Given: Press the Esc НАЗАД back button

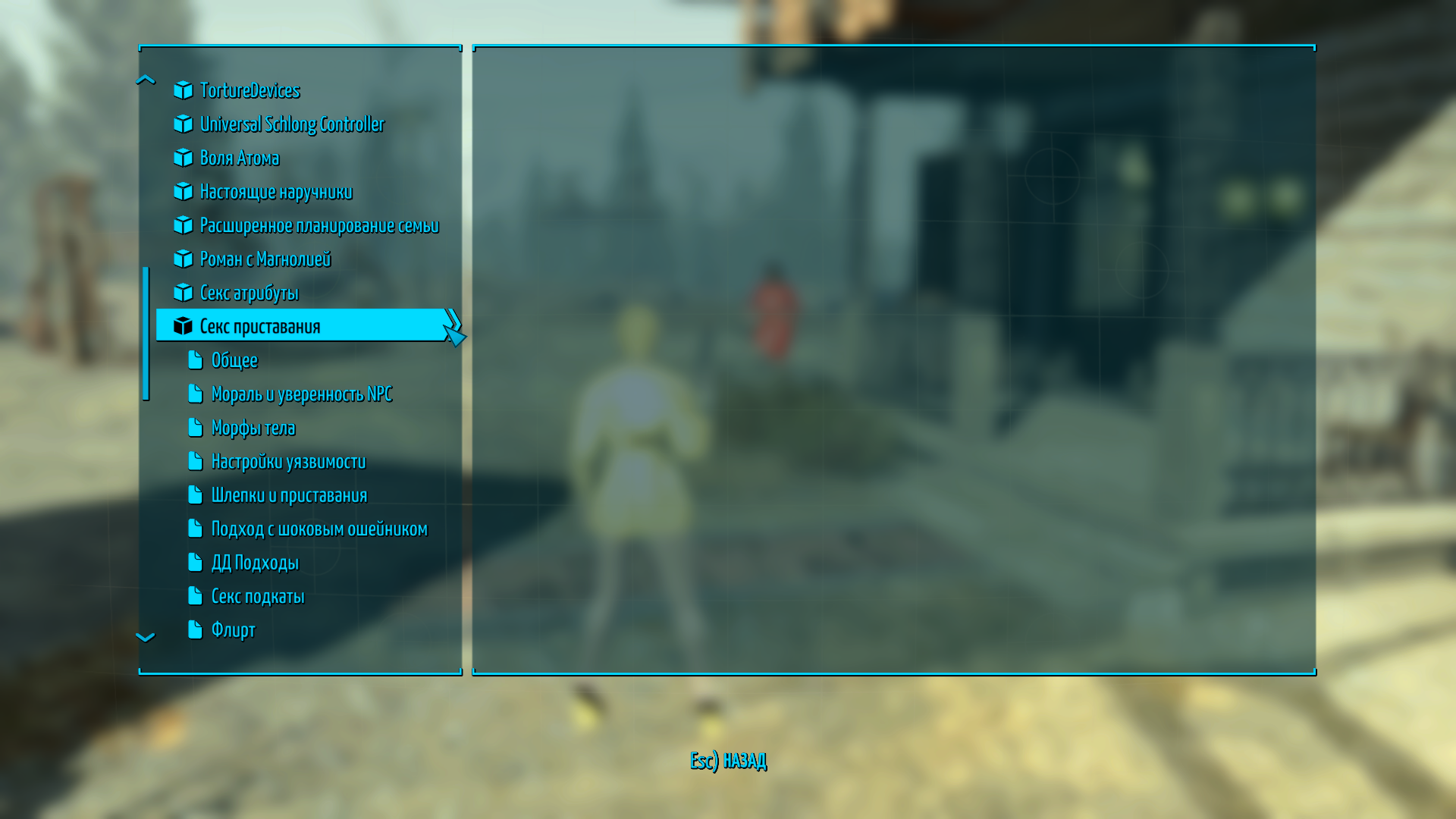Looking at the screenshot, I should 727,761.
